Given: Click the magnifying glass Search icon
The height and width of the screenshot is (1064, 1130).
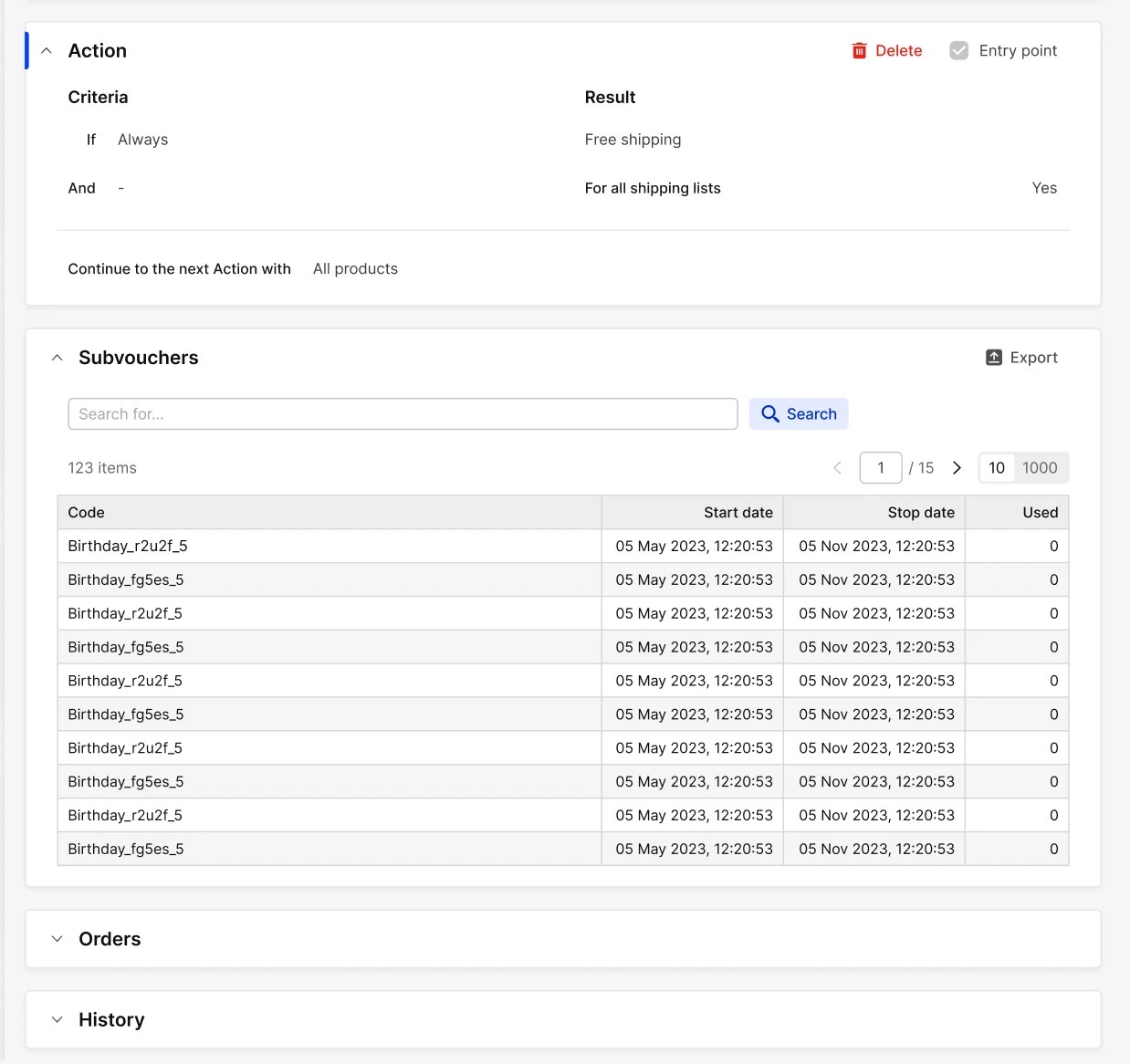Looking at the screenshot, I should (x=770, y=414).
